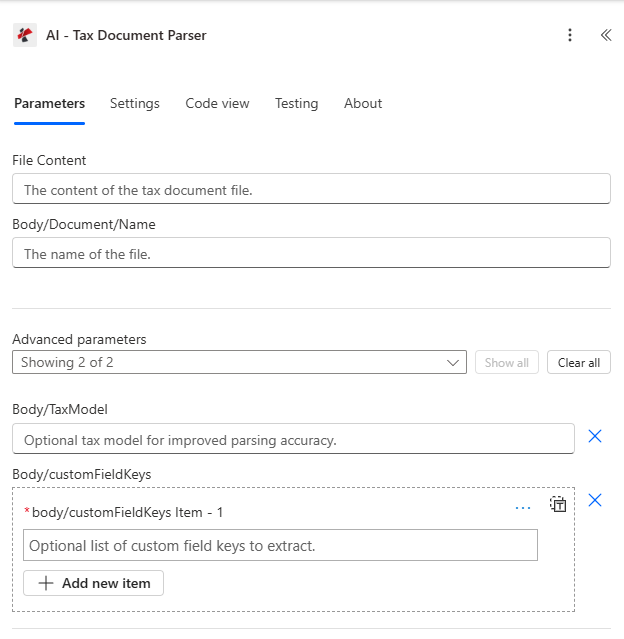Screen dimensions: 624x639
Task: Open ellipsis menu for customFieldKeys Item 1
Action: pos(523,508)
